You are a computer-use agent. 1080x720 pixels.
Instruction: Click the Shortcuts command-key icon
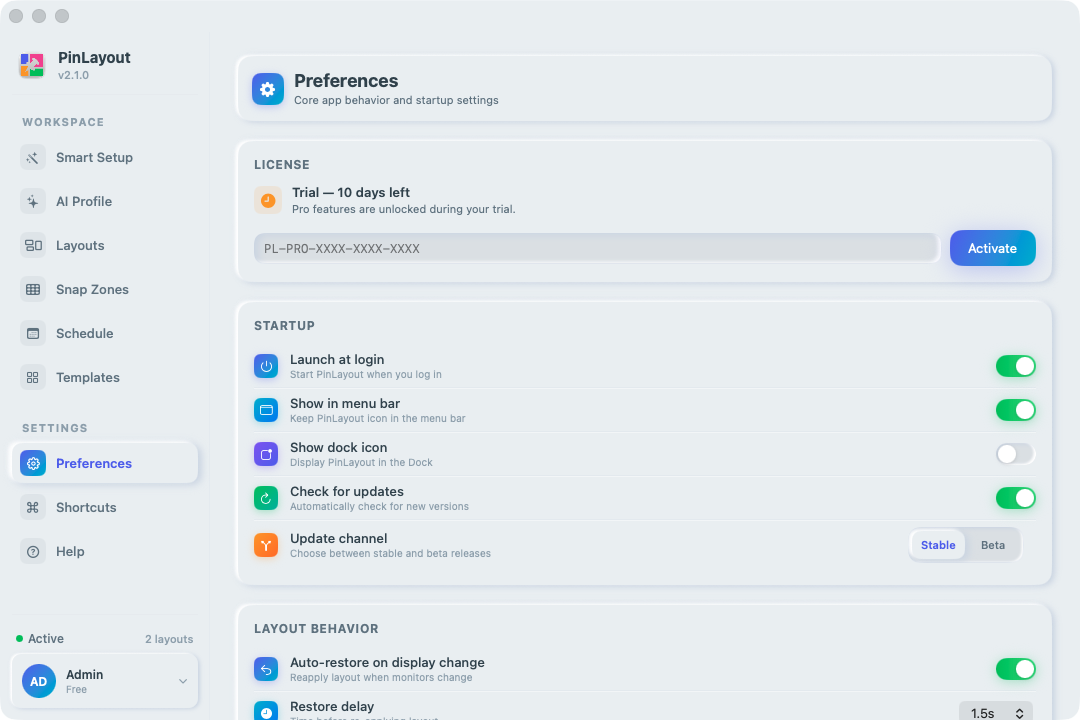32,508
